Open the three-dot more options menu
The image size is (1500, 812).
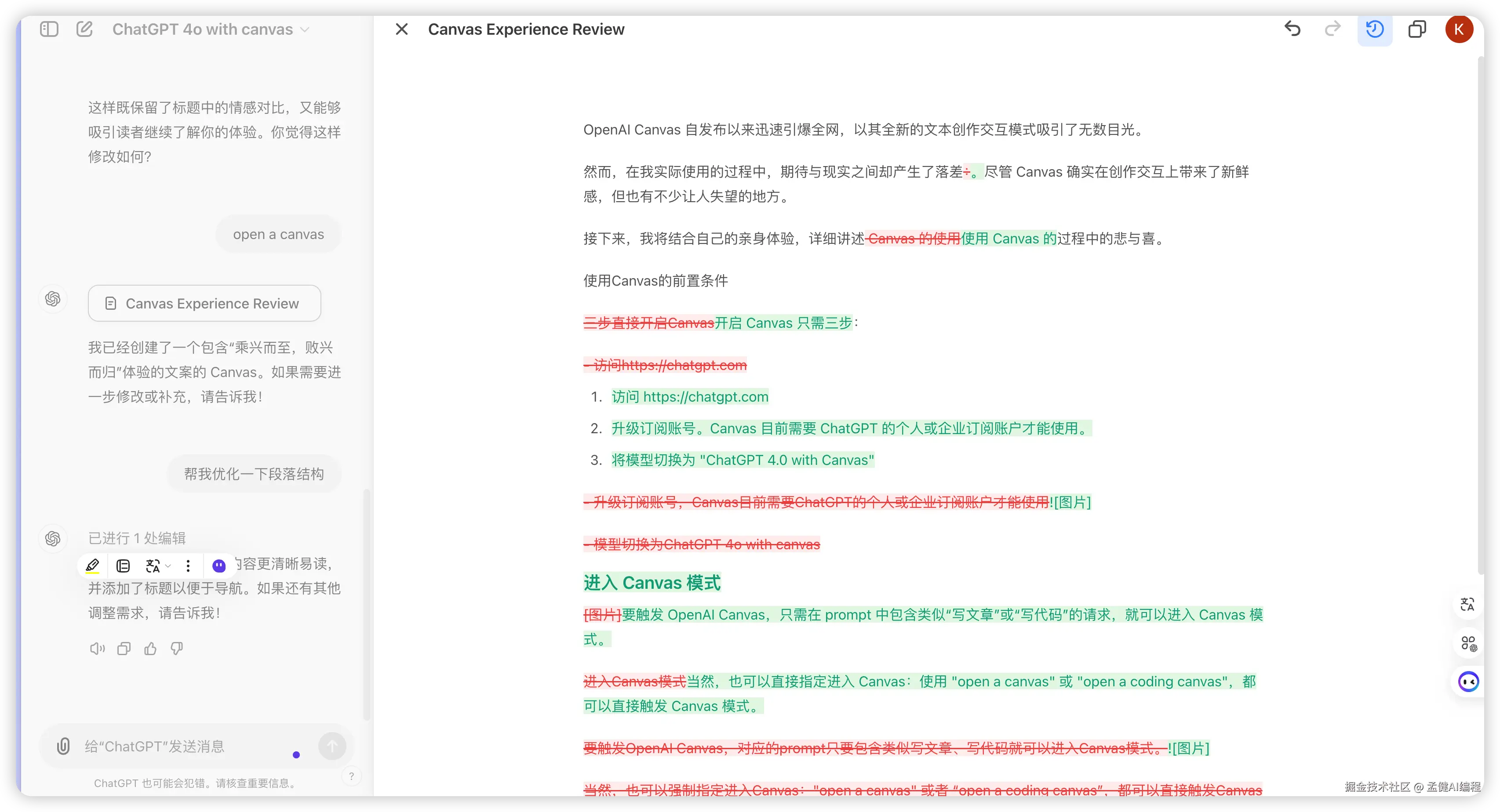[x=188, y=565]
